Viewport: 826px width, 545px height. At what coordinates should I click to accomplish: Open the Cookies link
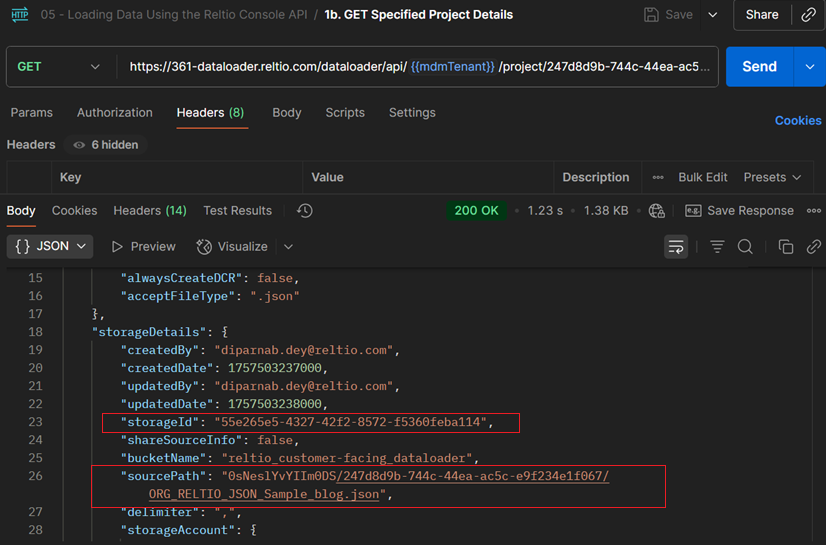click(x=797, y=120)
